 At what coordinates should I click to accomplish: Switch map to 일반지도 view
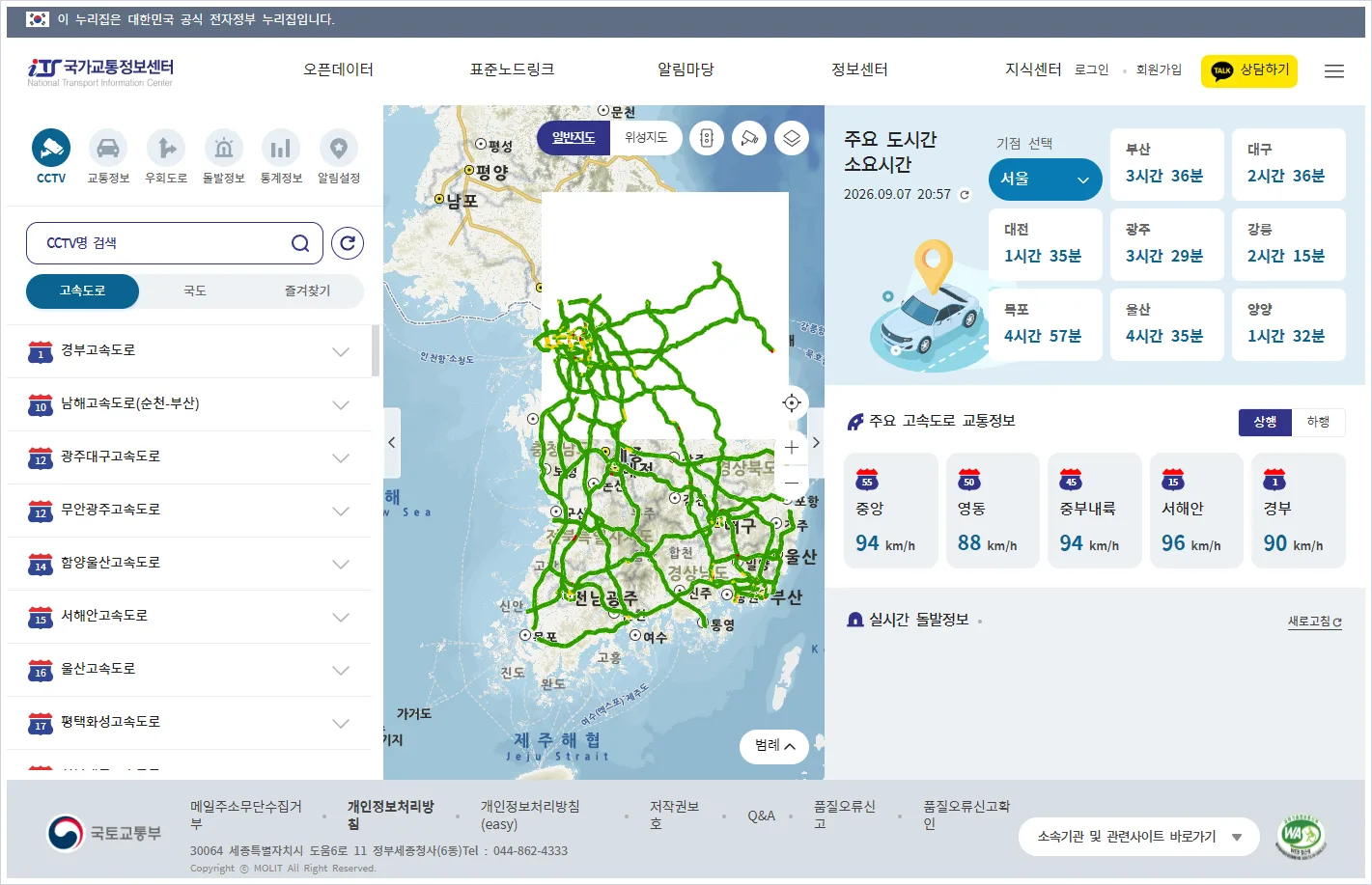click(x=574, y=138)
